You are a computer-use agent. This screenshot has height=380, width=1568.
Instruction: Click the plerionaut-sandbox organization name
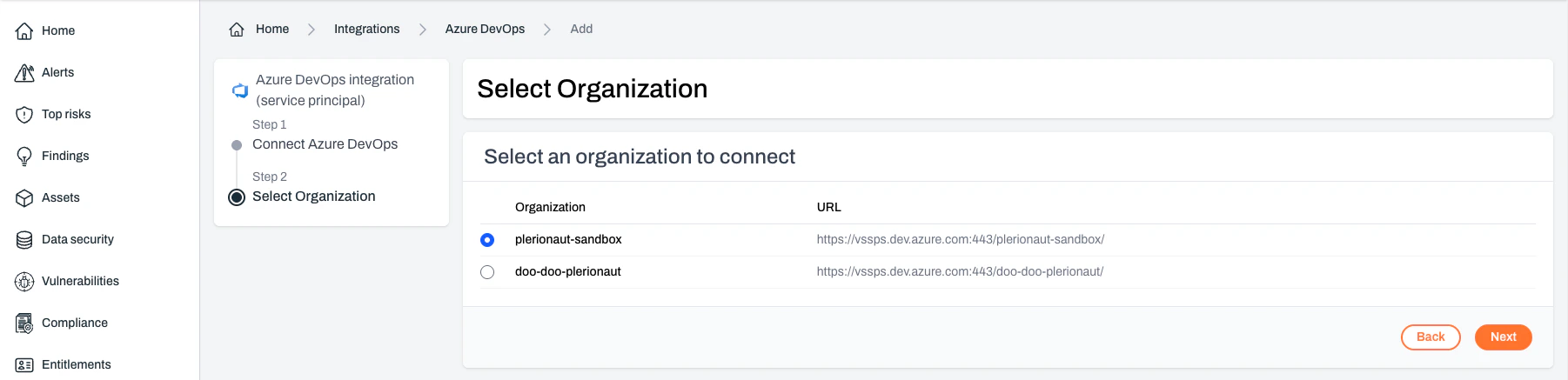coord(568,239)
